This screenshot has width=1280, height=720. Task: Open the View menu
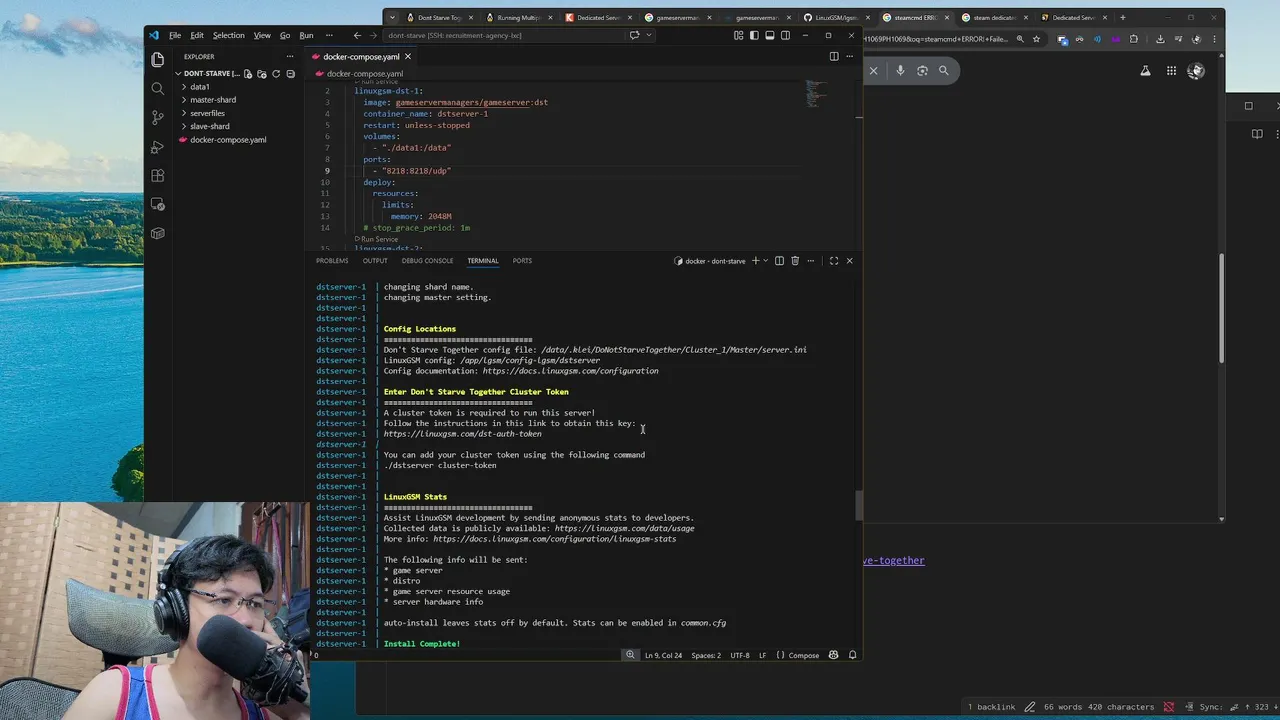point(262,35)
